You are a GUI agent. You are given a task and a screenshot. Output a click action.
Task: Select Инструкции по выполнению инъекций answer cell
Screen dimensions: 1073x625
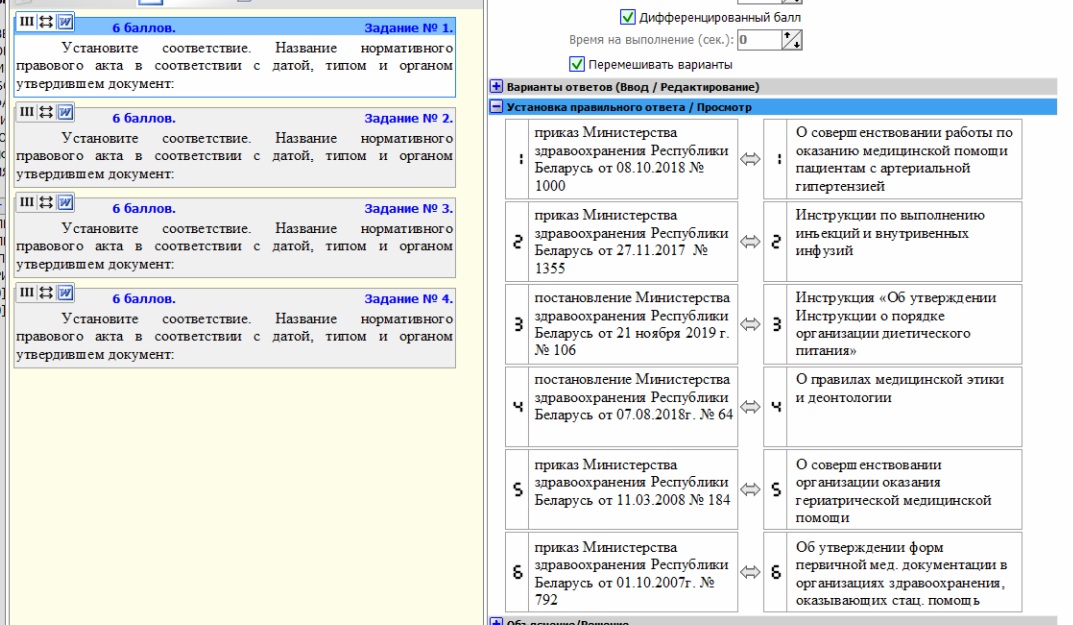[904, 242]
